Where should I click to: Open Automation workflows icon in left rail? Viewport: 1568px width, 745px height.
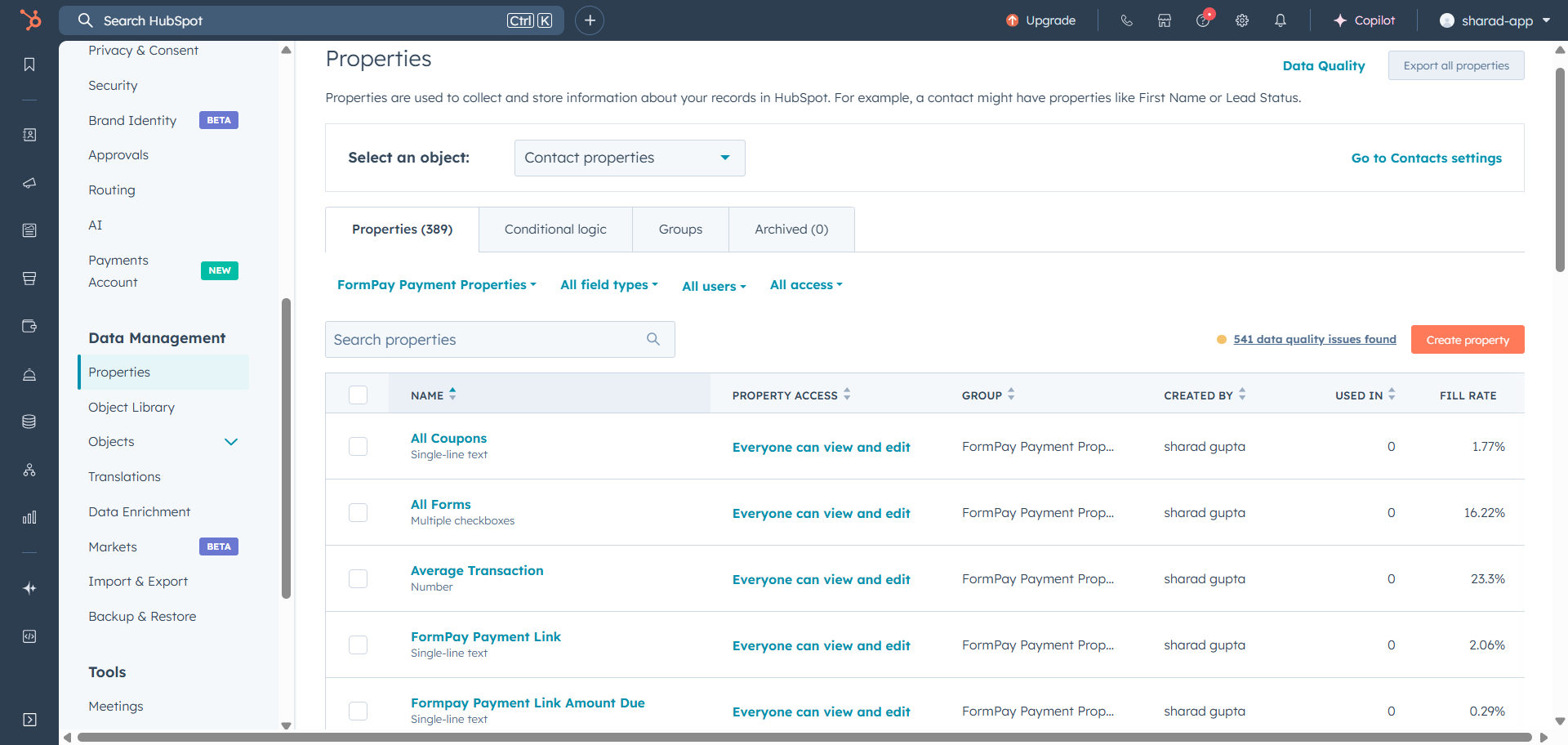(29, 470)
